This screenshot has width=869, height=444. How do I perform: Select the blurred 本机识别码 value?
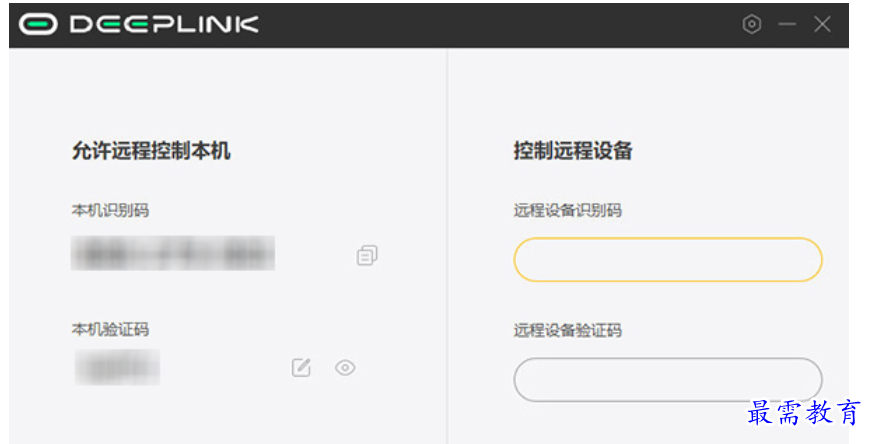(x=173, y=254)
